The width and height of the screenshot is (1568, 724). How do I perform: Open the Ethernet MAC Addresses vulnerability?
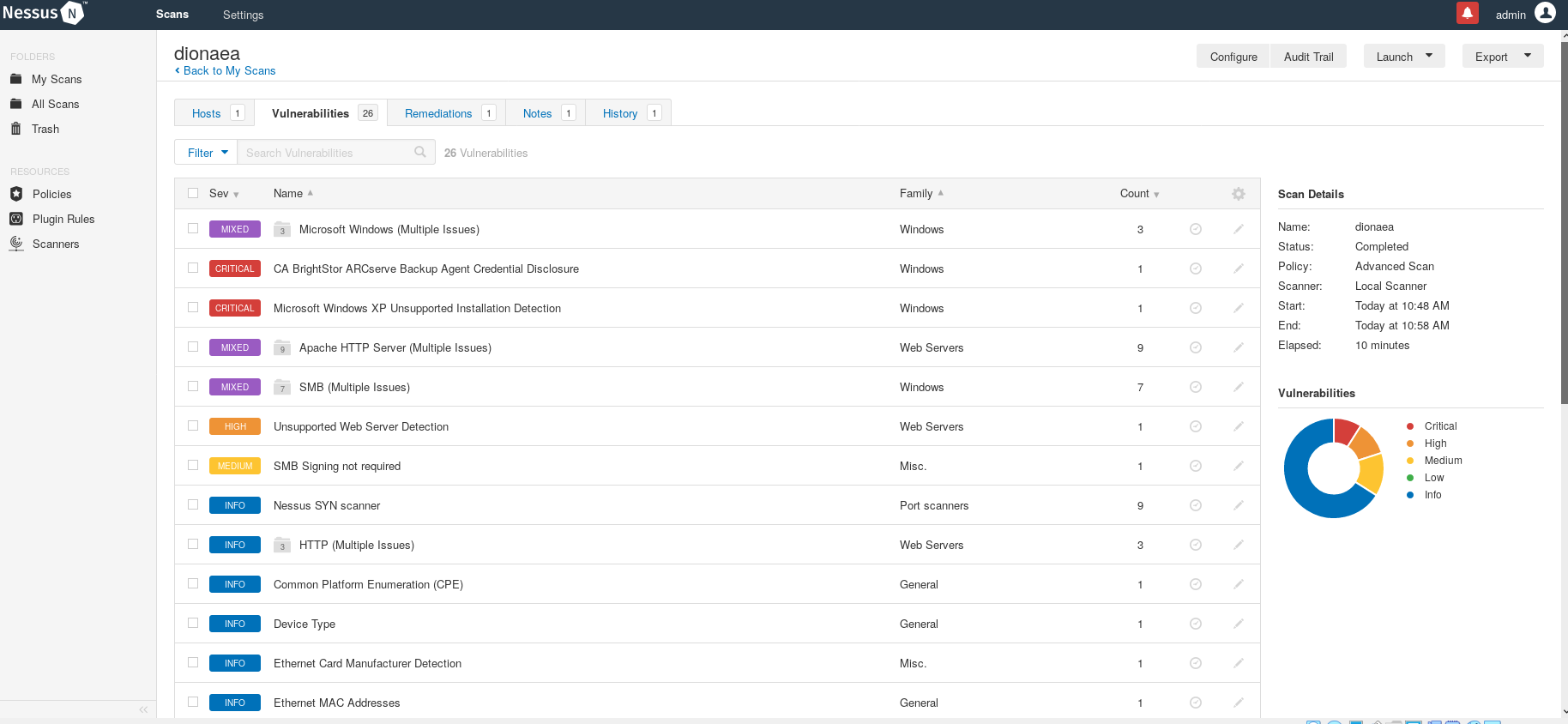[336, 703]
